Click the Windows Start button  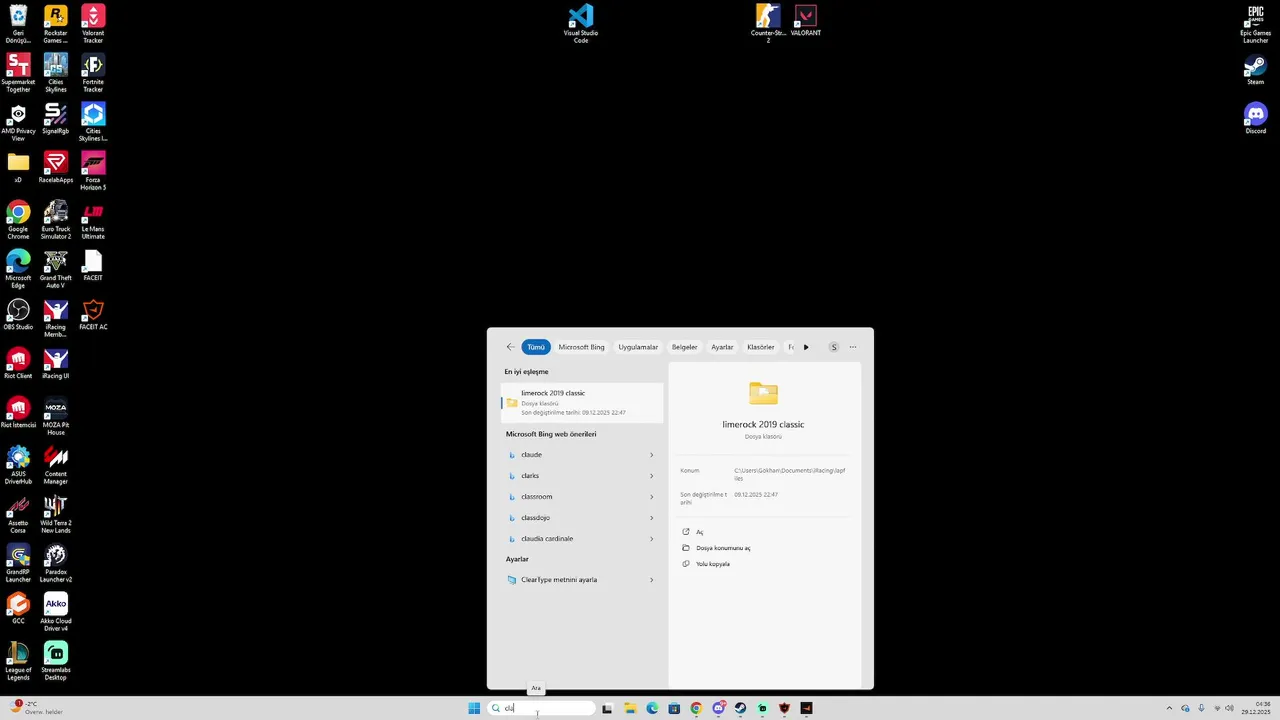point(474,708)
